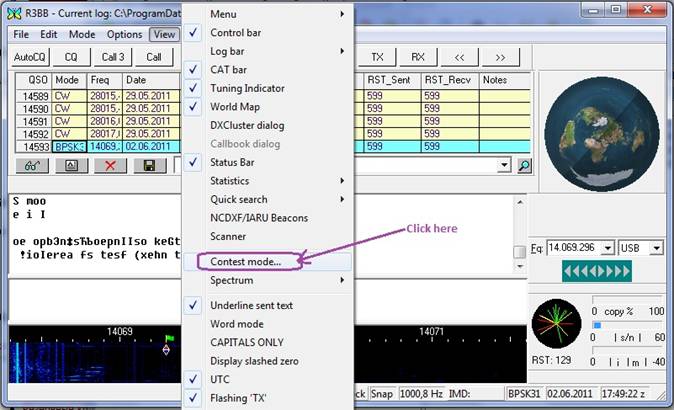Click the floppy disk save QSO icon
Viewport: 674px width, 410px height.
pyautogui.click(x=149, y=165)
